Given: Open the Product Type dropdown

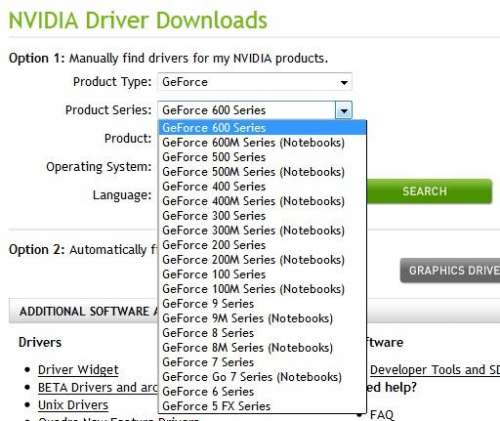Looking at the screenshot, I should [255, 82].
